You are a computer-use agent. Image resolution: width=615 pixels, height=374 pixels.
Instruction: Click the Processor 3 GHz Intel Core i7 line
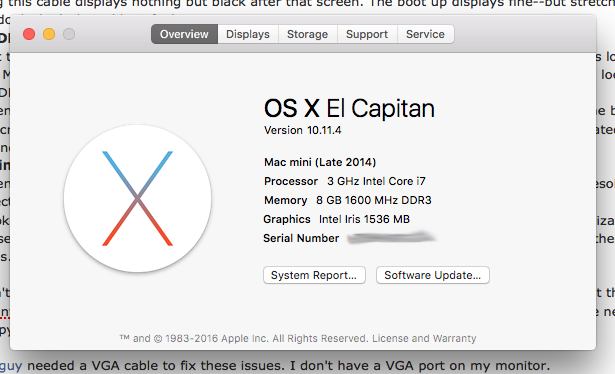pyautogui.click(x=345, y=181)
